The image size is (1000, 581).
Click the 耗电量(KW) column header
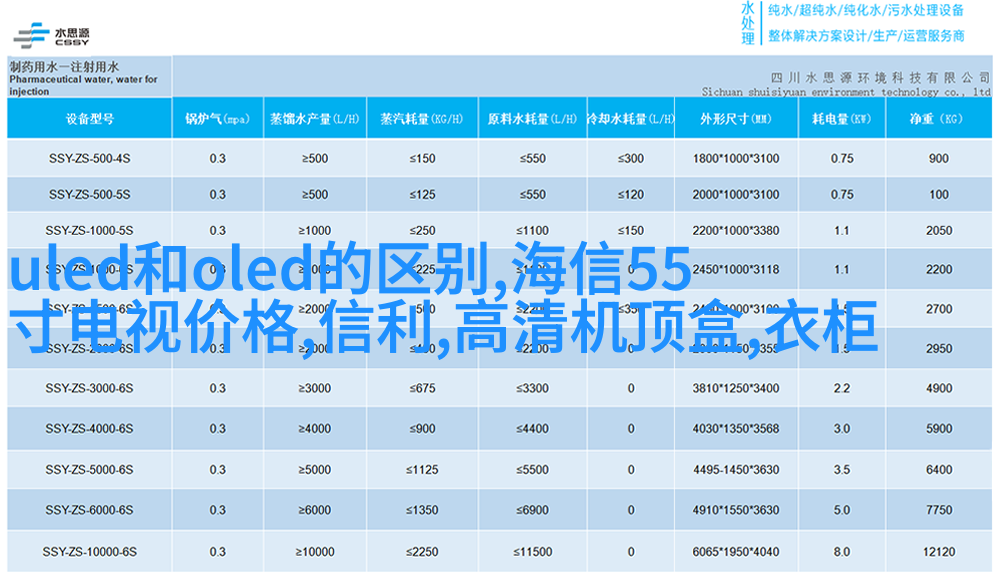(x=842, y=119)
